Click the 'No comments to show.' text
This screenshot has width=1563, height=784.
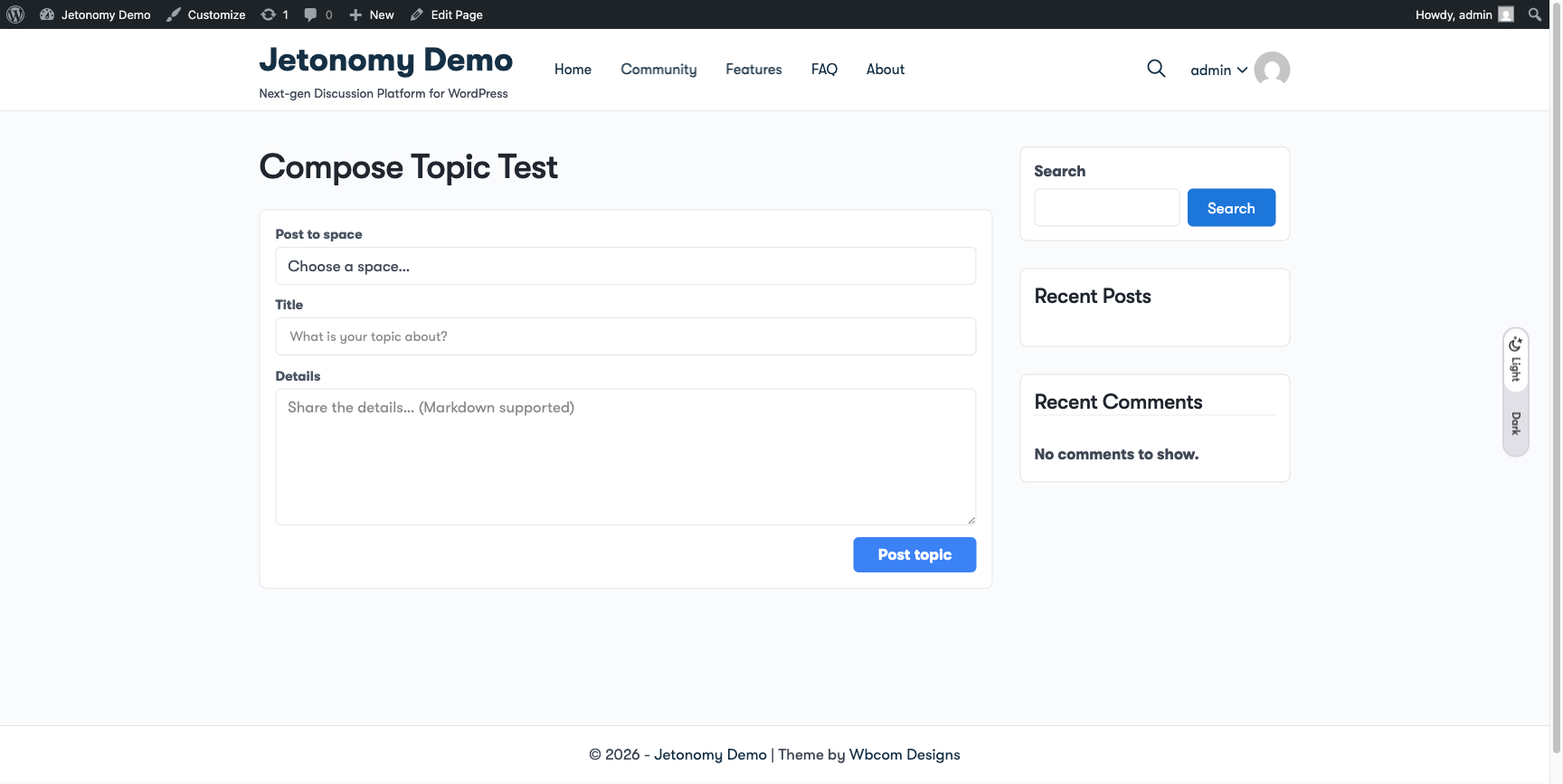point(1116,454)
